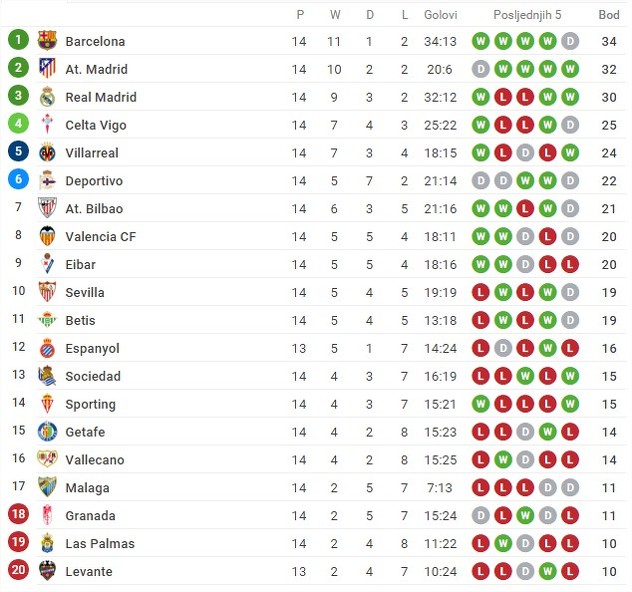Click the Sevilla club crest
The width and height of the screenshot is (632, 592).
[47, 292]
